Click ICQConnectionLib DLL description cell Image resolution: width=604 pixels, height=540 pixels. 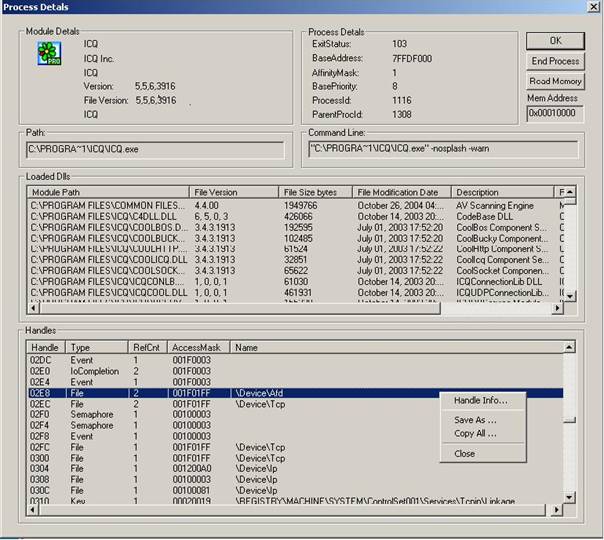click(499, 282)
